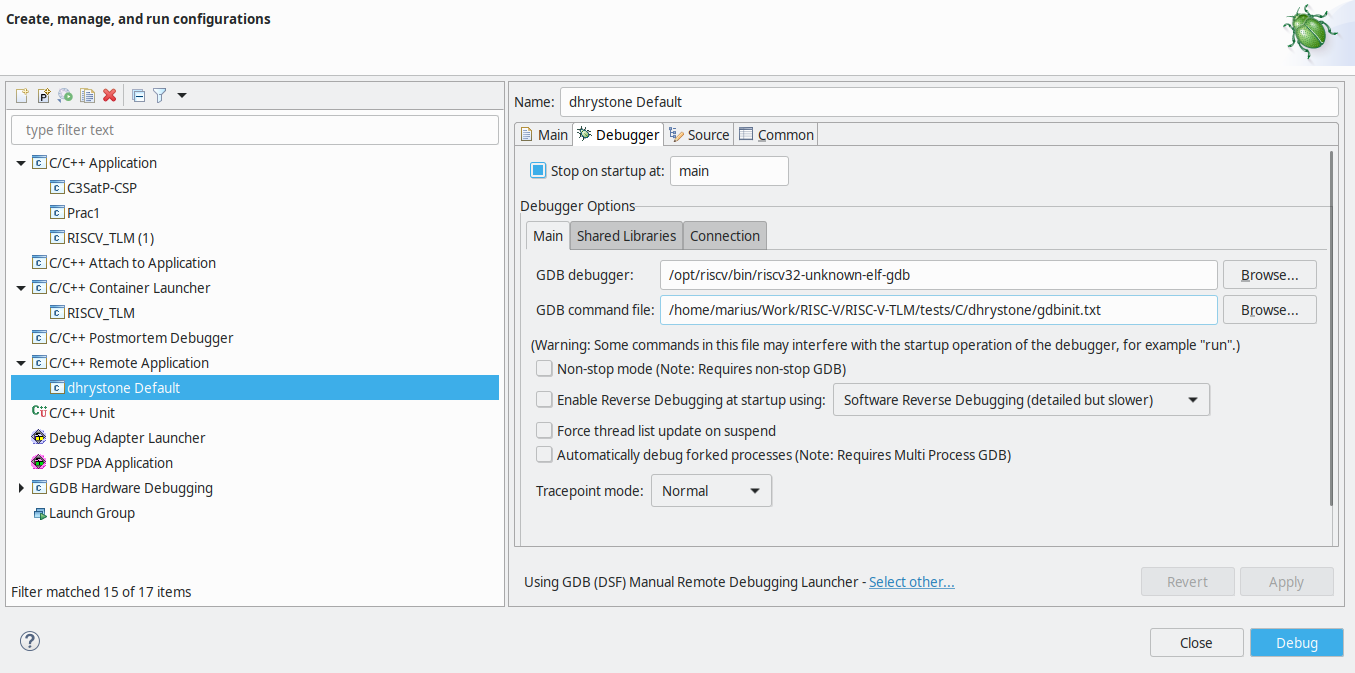The width and height of the screenshot is (1355, 673).
Task: Click the Stop on startup main field
Action: (729, 171)
